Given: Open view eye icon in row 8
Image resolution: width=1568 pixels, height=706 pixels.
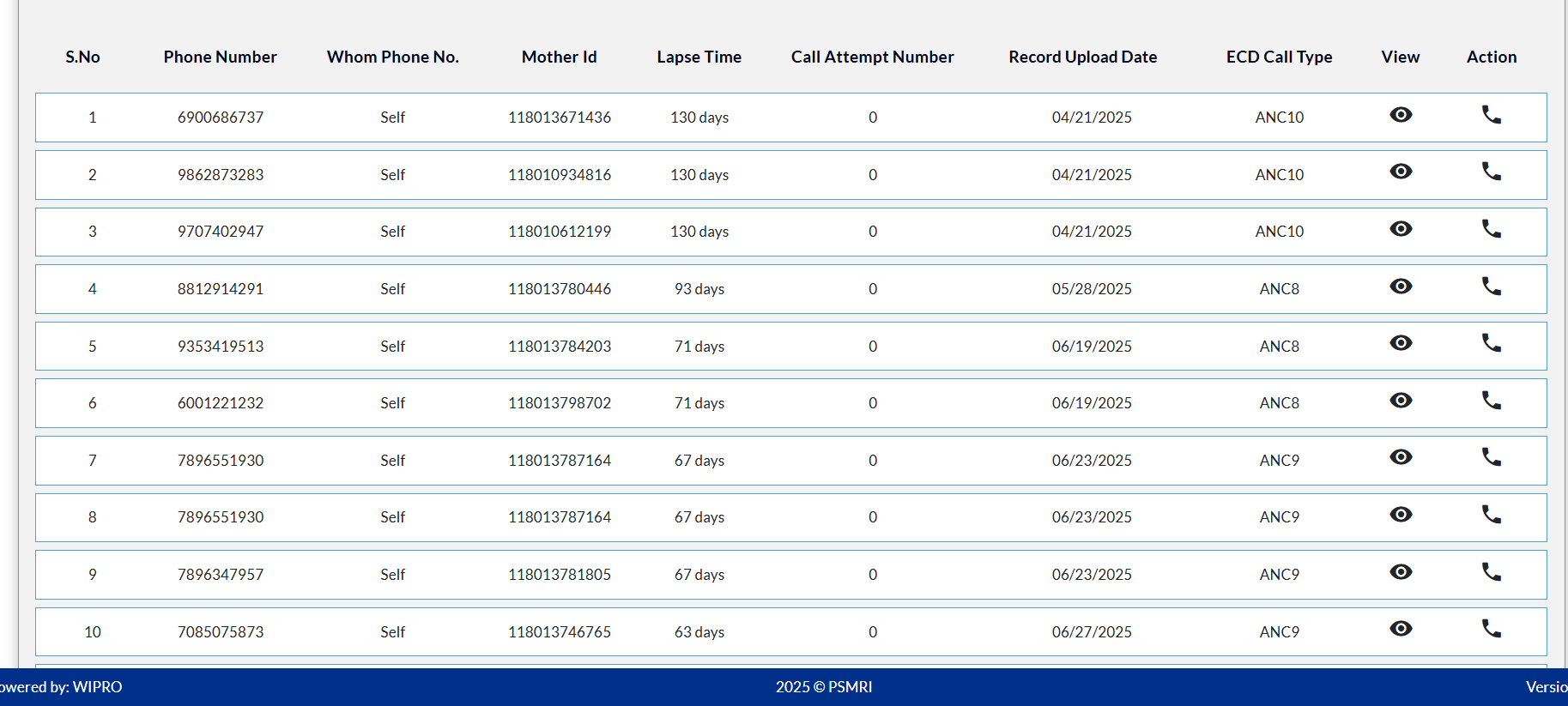Looking at the screenshot, I should pos(1401,515).
